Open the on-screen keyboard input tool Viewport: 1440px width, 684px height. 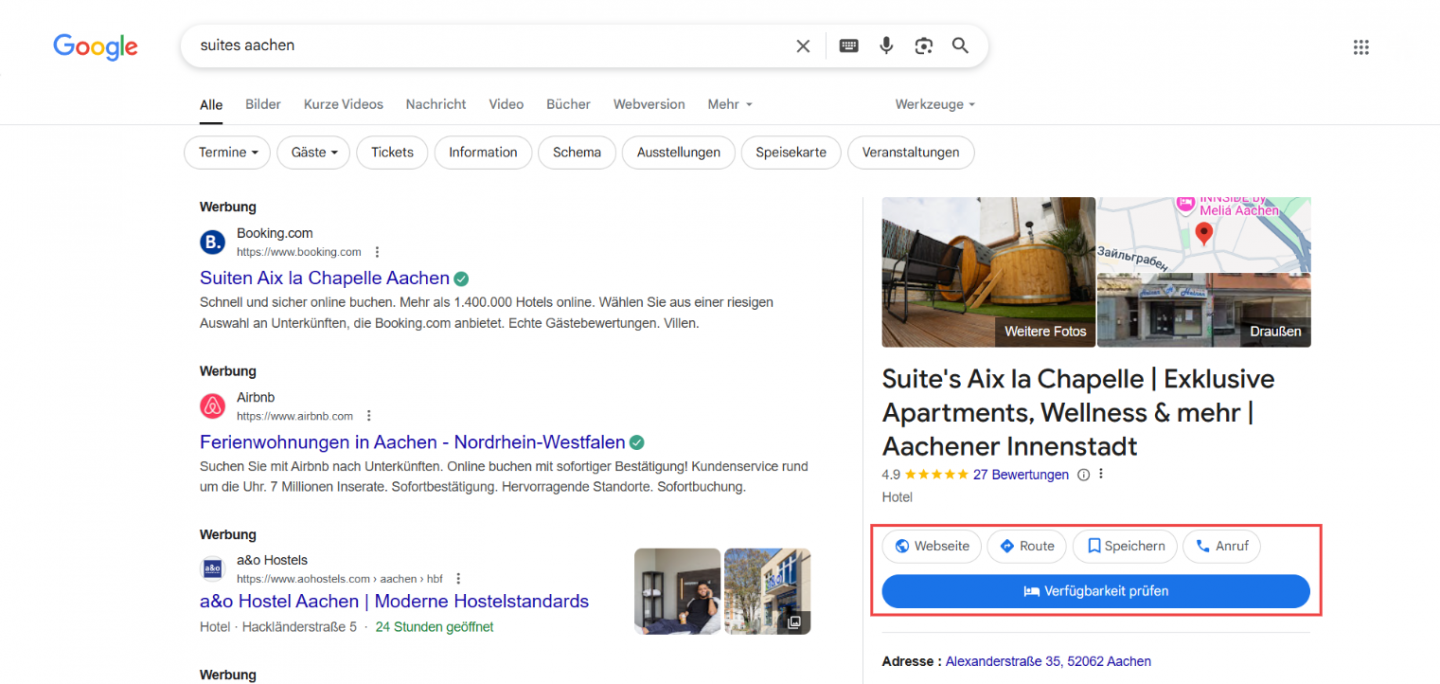[x=849, y=46]
